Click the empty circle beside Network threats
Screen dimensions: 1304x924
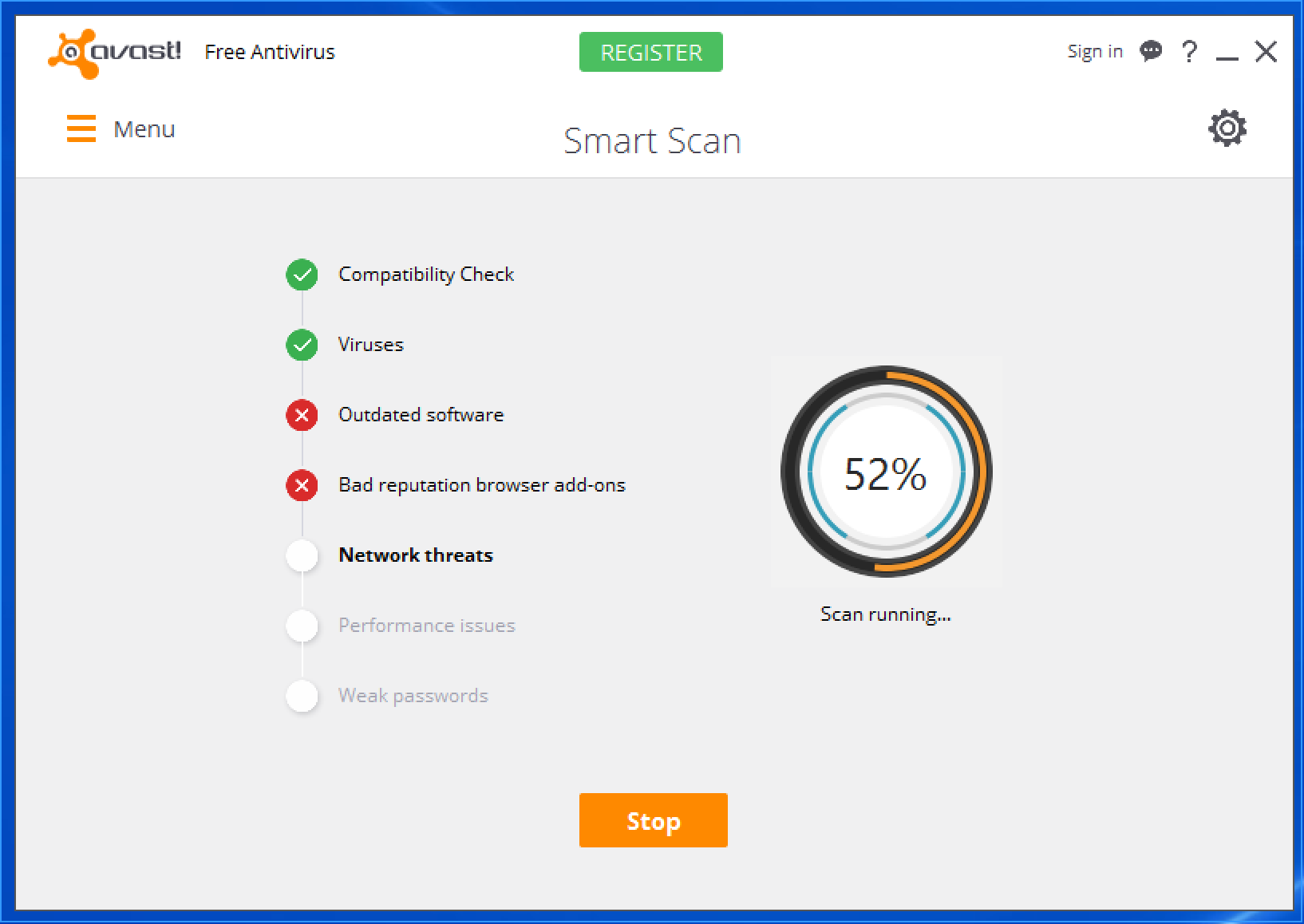(302, 555)
